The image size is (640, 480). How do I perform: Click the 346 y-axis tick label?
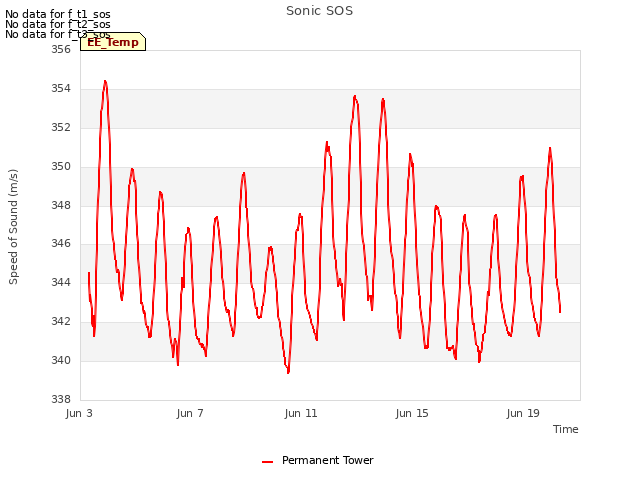(61, 244)
